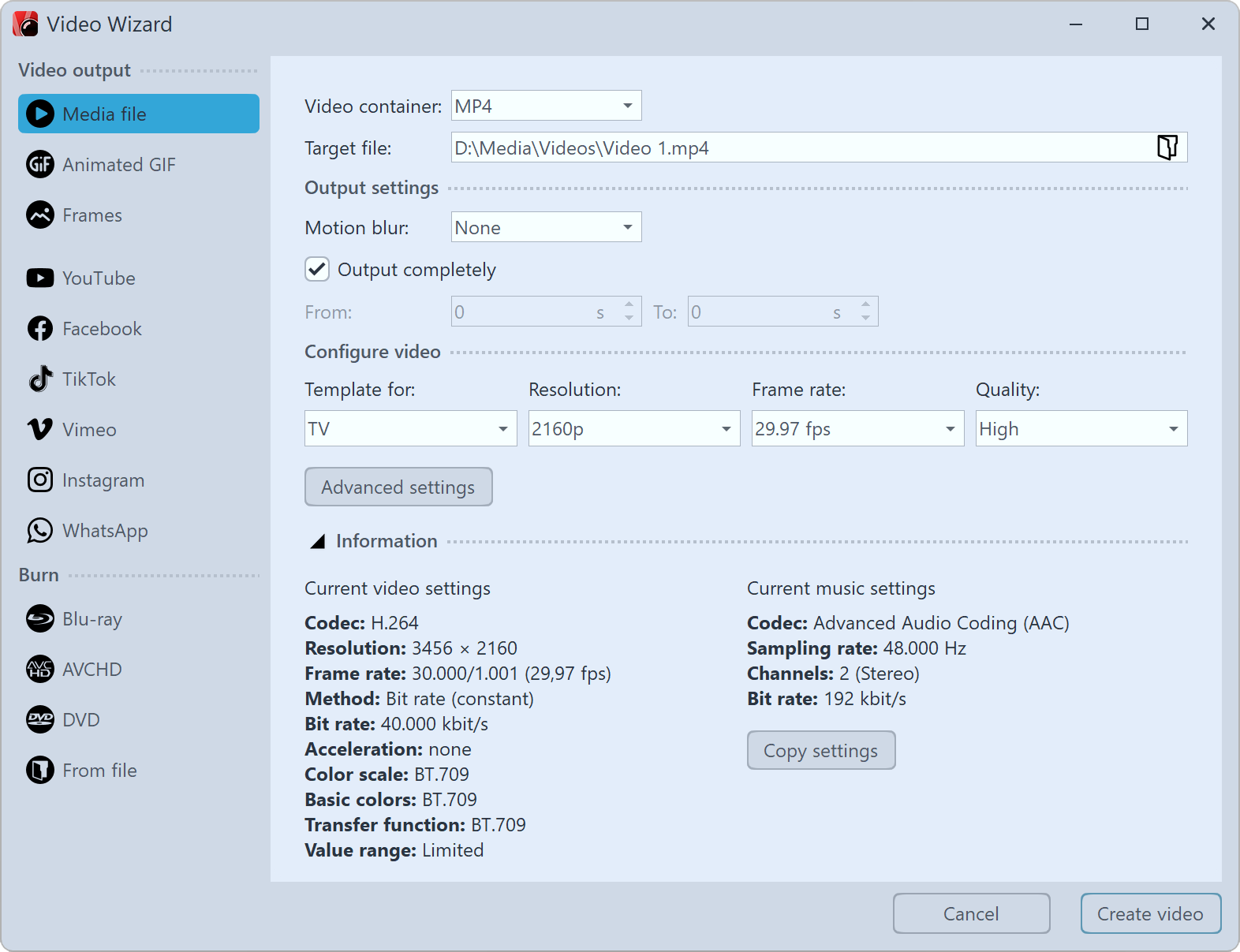Click the Copy settings button
1240x952 pixels.
click(x=821, y=751)
